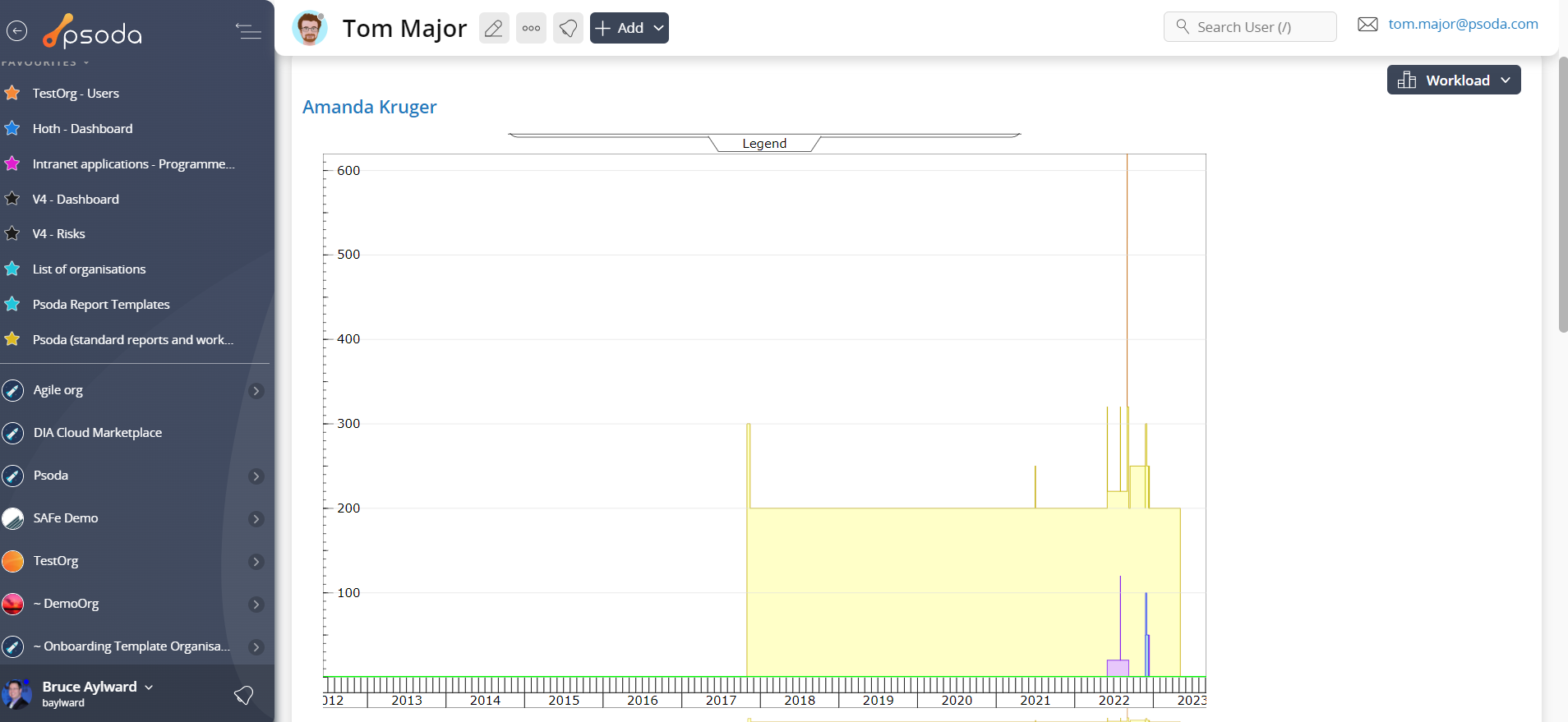Open Intranet applications - Programme favourite
The width and height of the screenshot is (1568, 722).
134,164
